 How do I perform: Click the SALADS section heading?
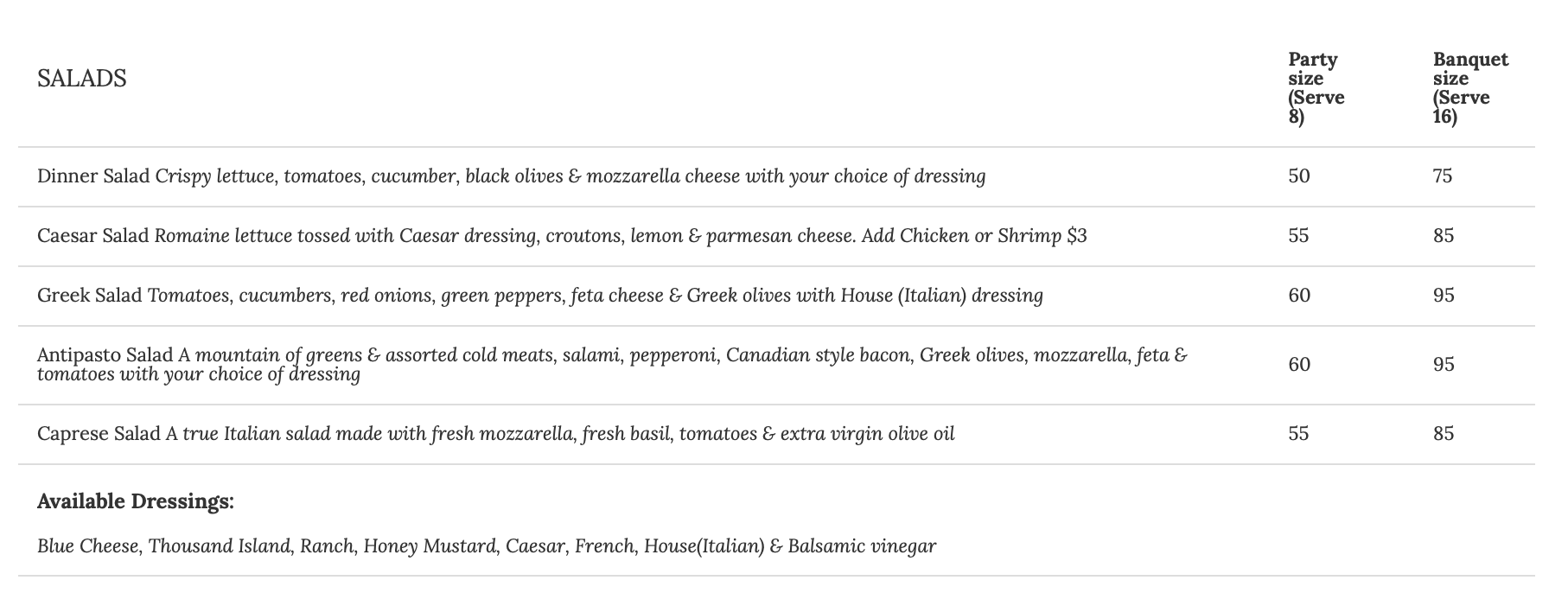[x=82, y=79]
